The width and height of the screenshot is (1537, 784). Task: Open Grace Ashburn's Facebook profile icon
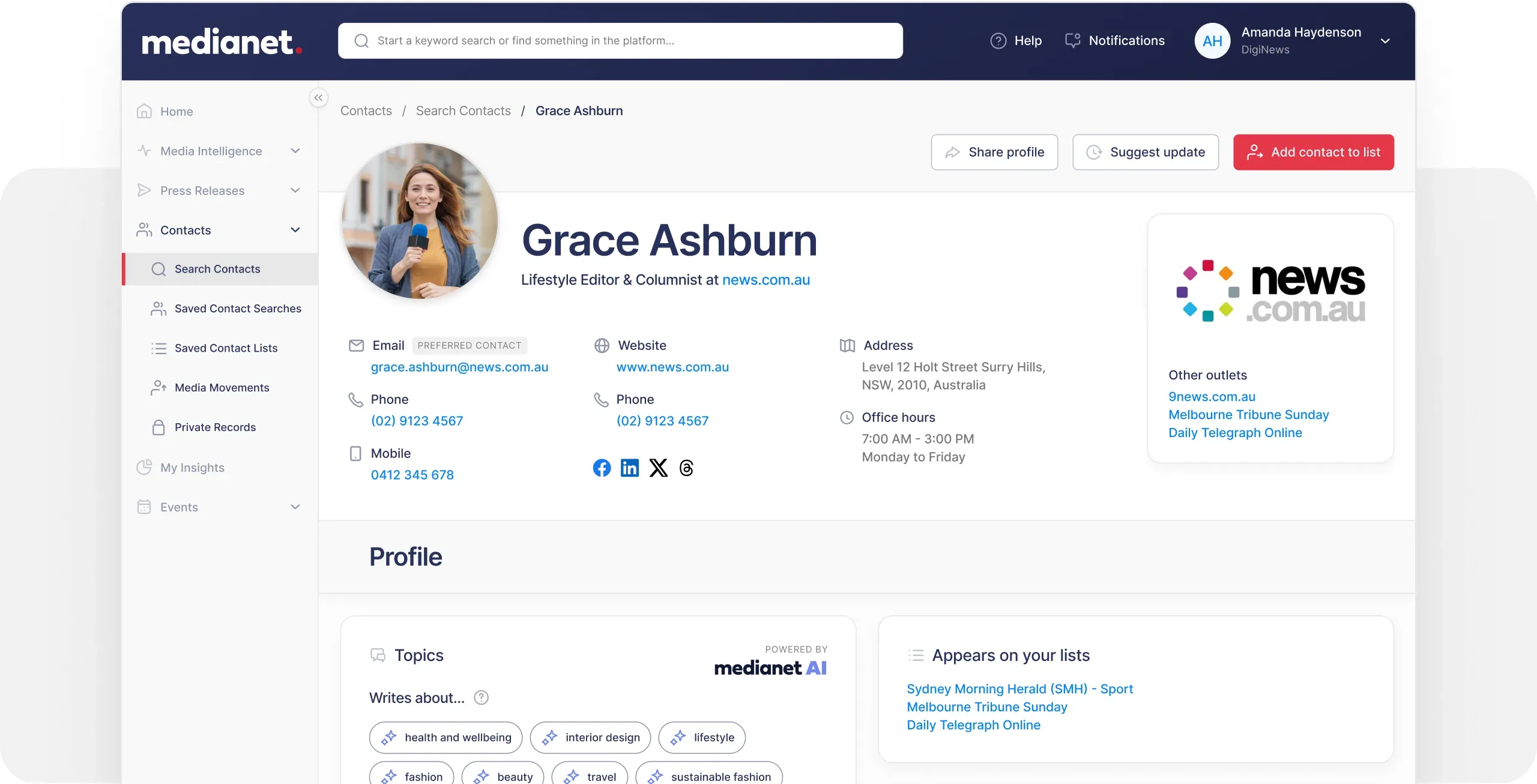click(602, 468)
